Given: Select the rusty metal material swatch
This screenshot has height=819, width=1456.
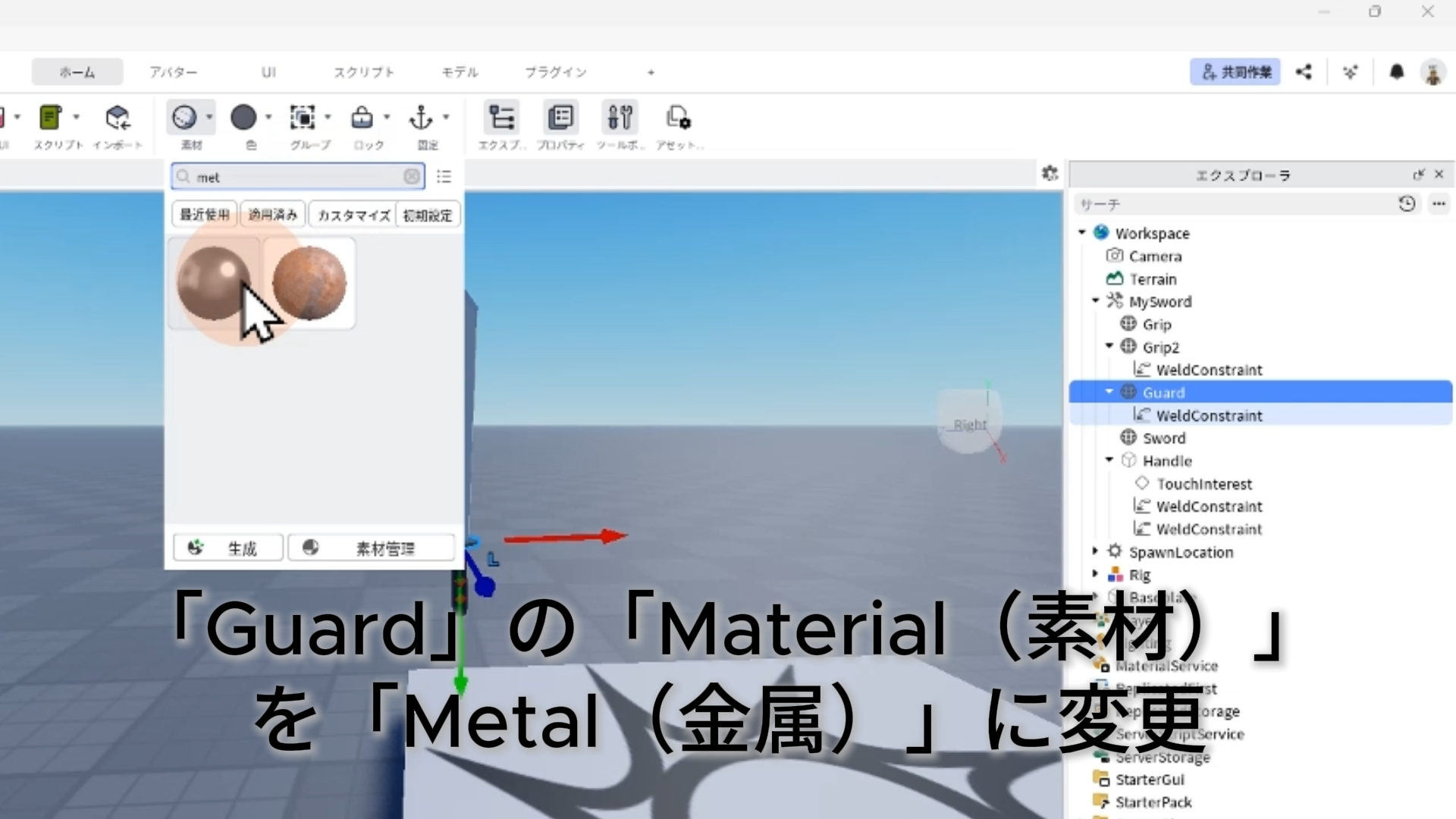Looking at the screenshot, I should 309,283.
